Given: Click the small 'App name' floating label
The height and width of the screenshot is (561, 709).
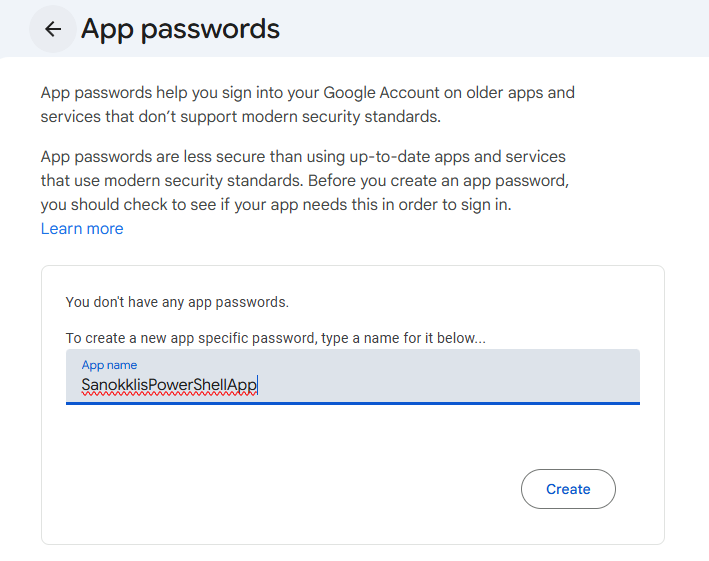Looking at the screenshot, I should click(x=109, y=365).
